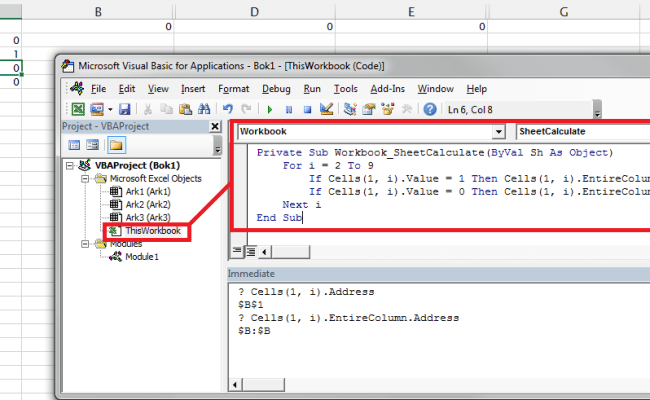The width and height of the screenshot is (650, 400).
Task: Open the View menu
Action: point(158,89)
